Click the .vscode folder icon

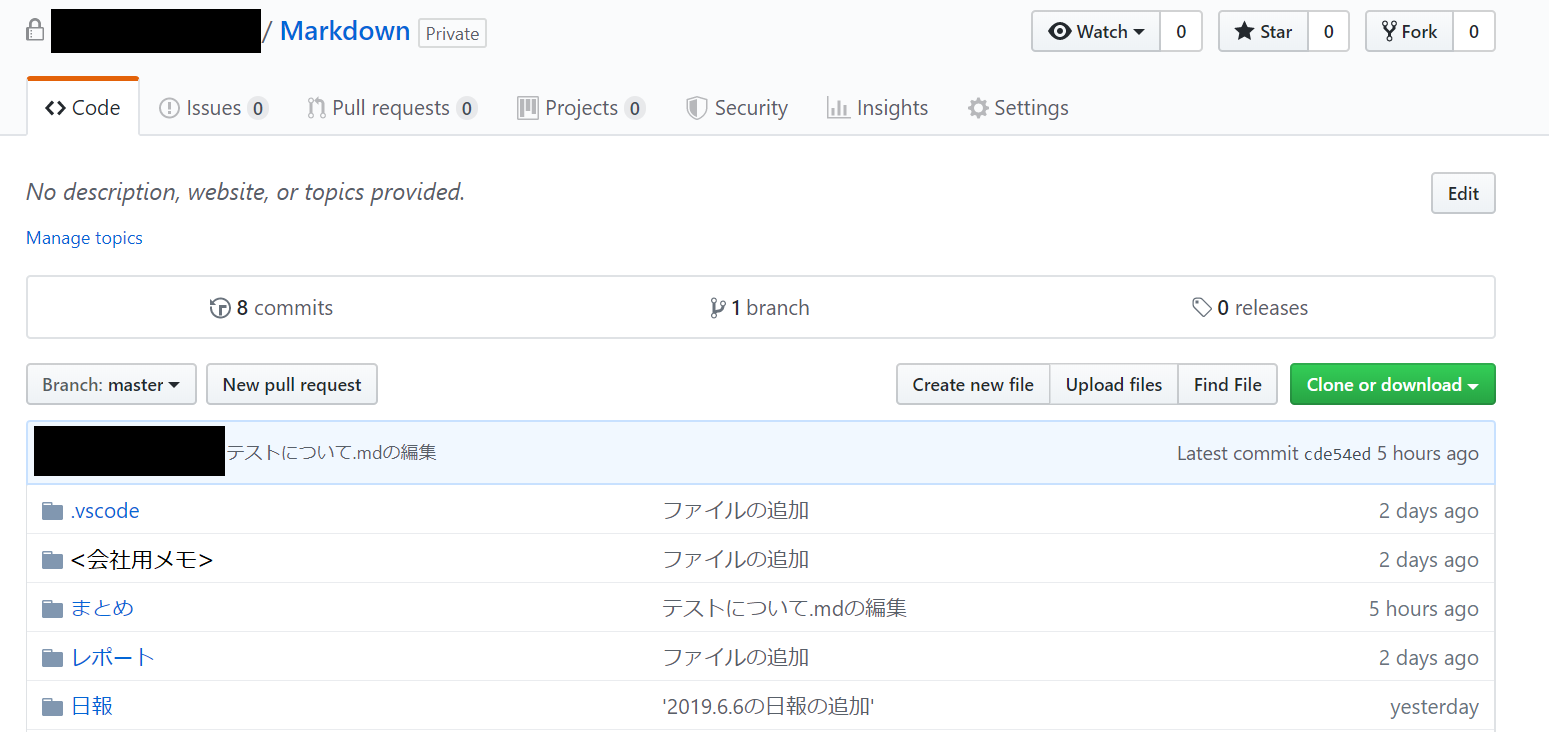click(x=53, y=512)
